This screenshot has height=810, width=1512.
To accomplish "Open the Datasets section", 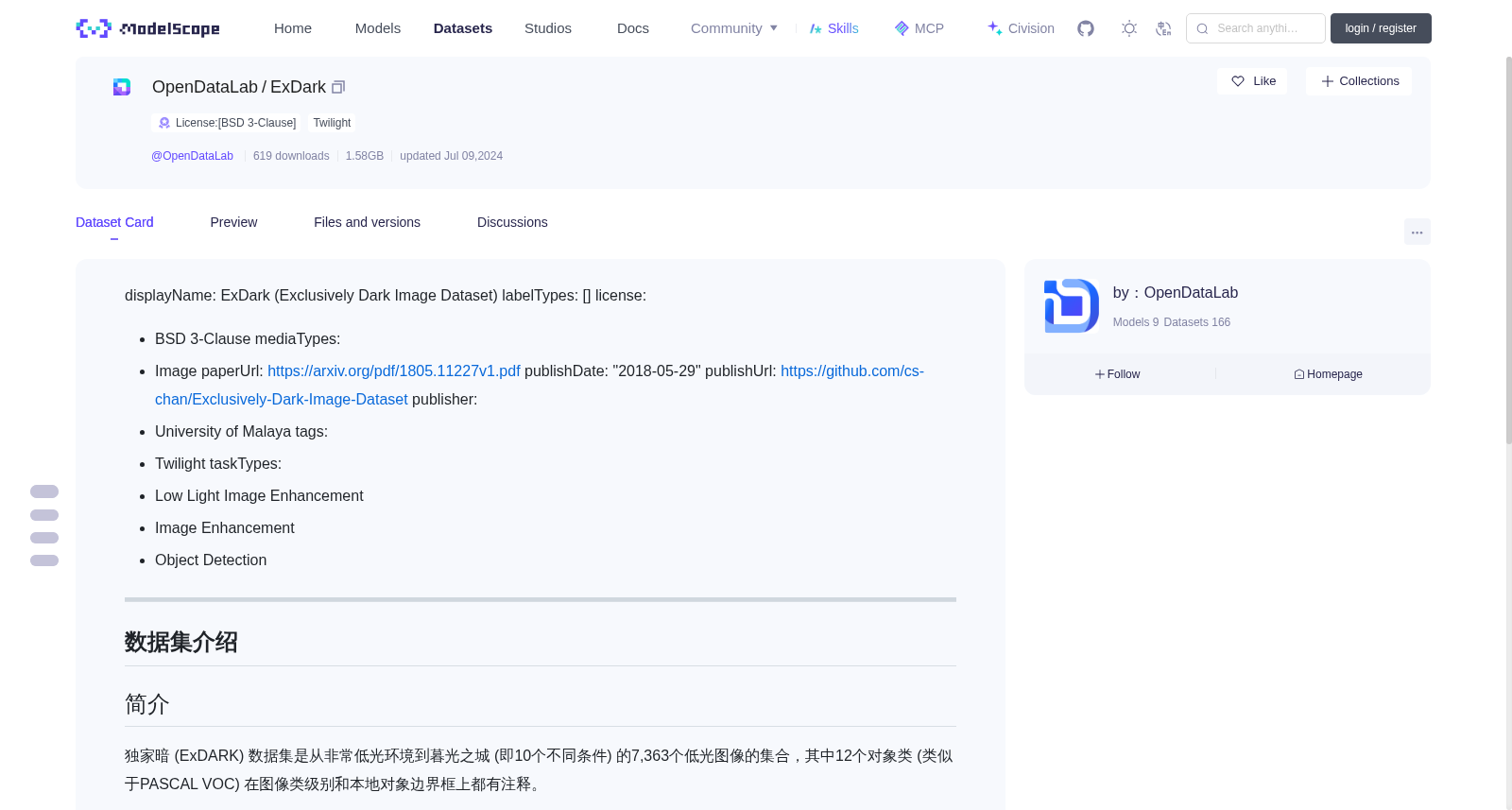I will (463, 28).
